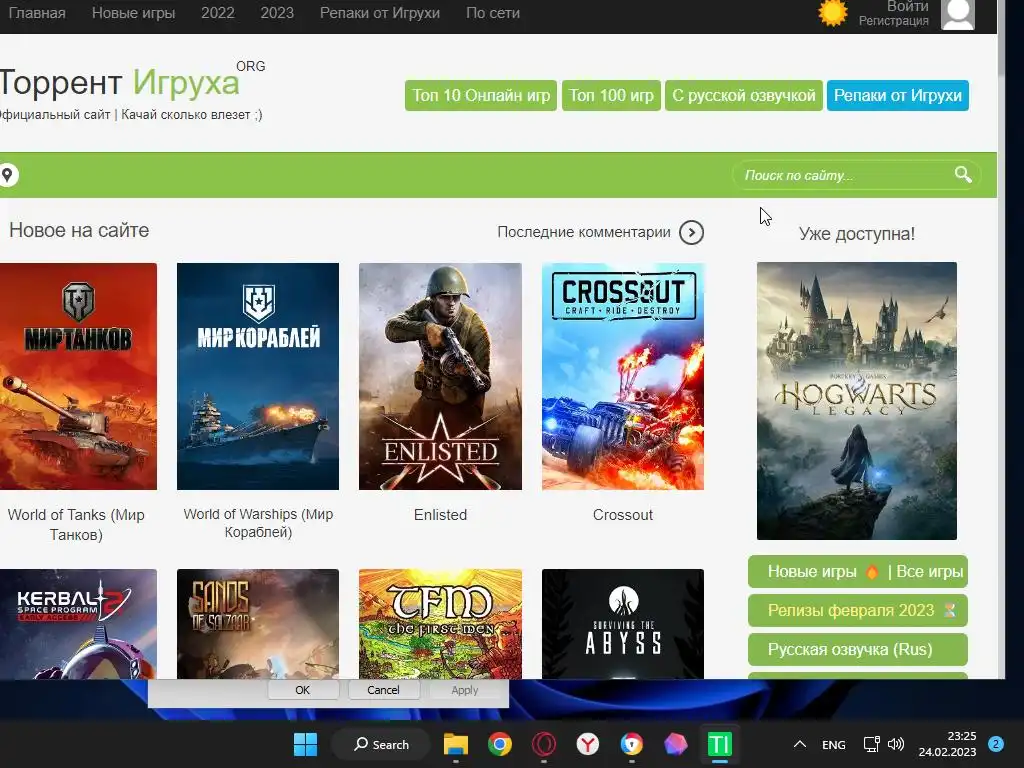Open Новые игры sidebar link

tap(812, 571)
